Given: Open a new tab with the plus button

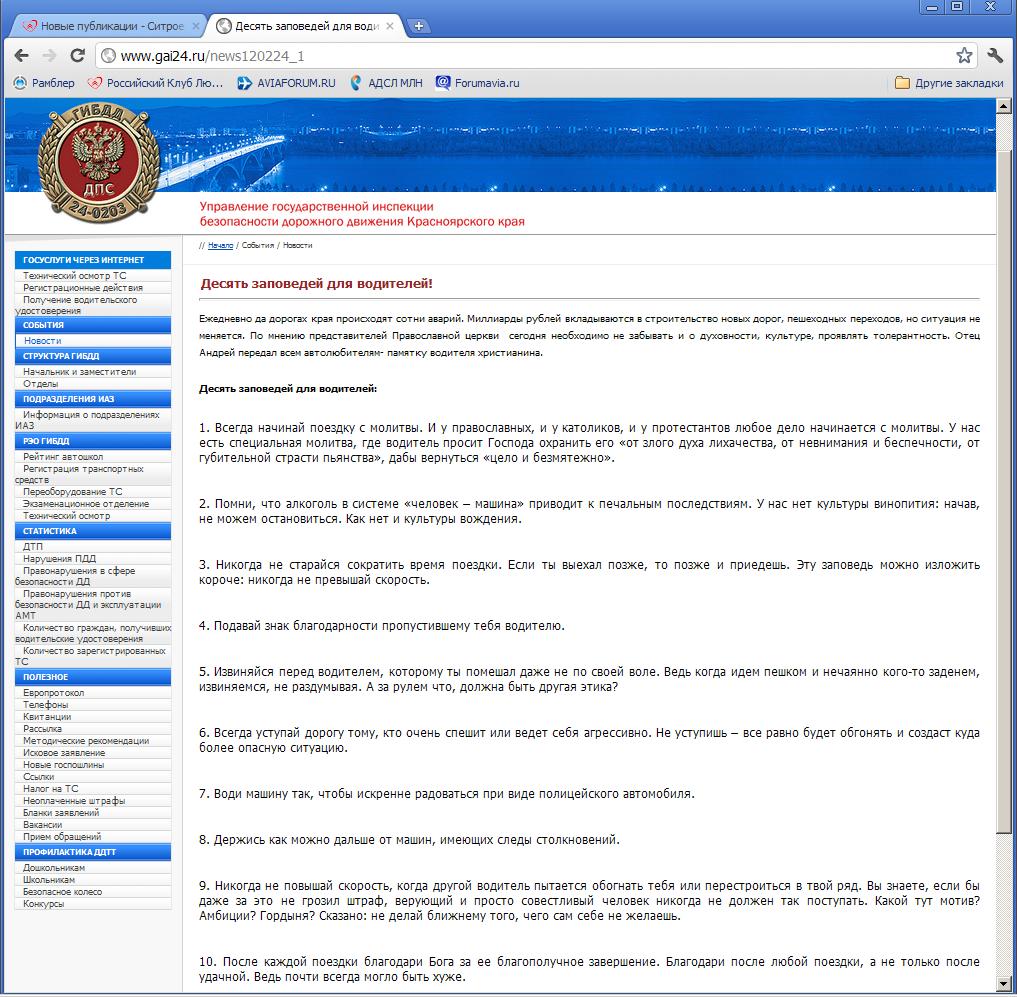Looking at the screenshot, I should (419, 26).
